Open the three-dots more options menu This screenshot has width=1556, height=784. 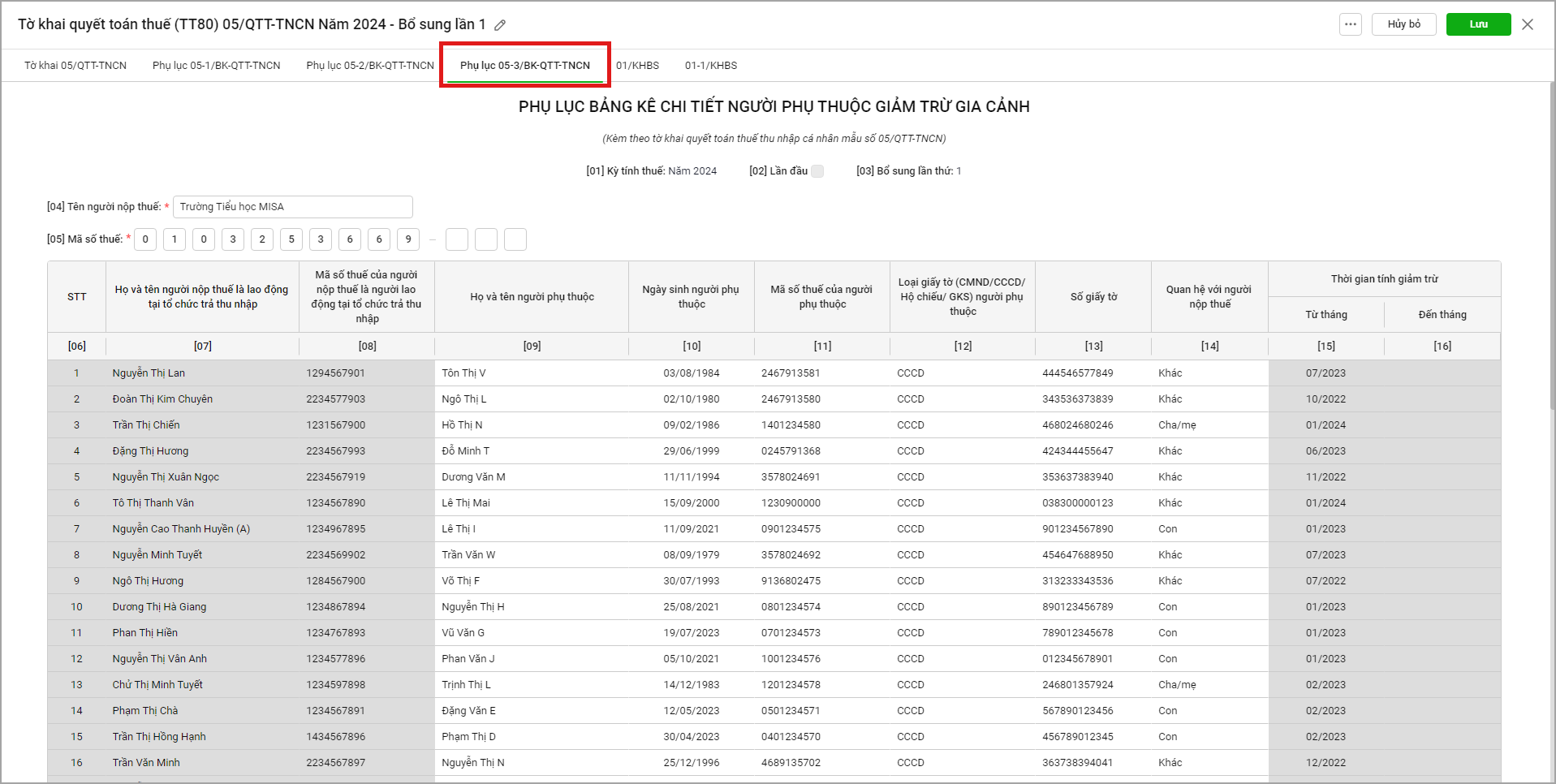pos(1350,24)
